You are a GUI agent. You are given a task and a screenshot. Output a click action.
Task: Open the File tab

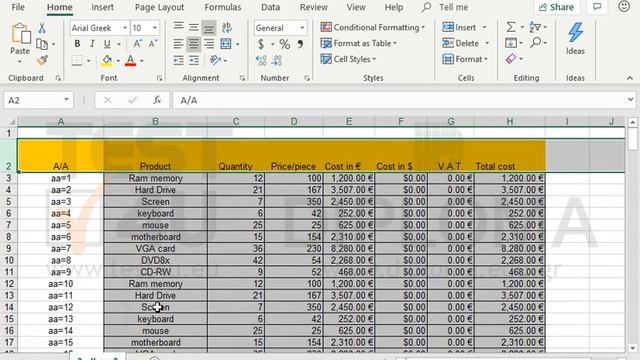(18, 7)
